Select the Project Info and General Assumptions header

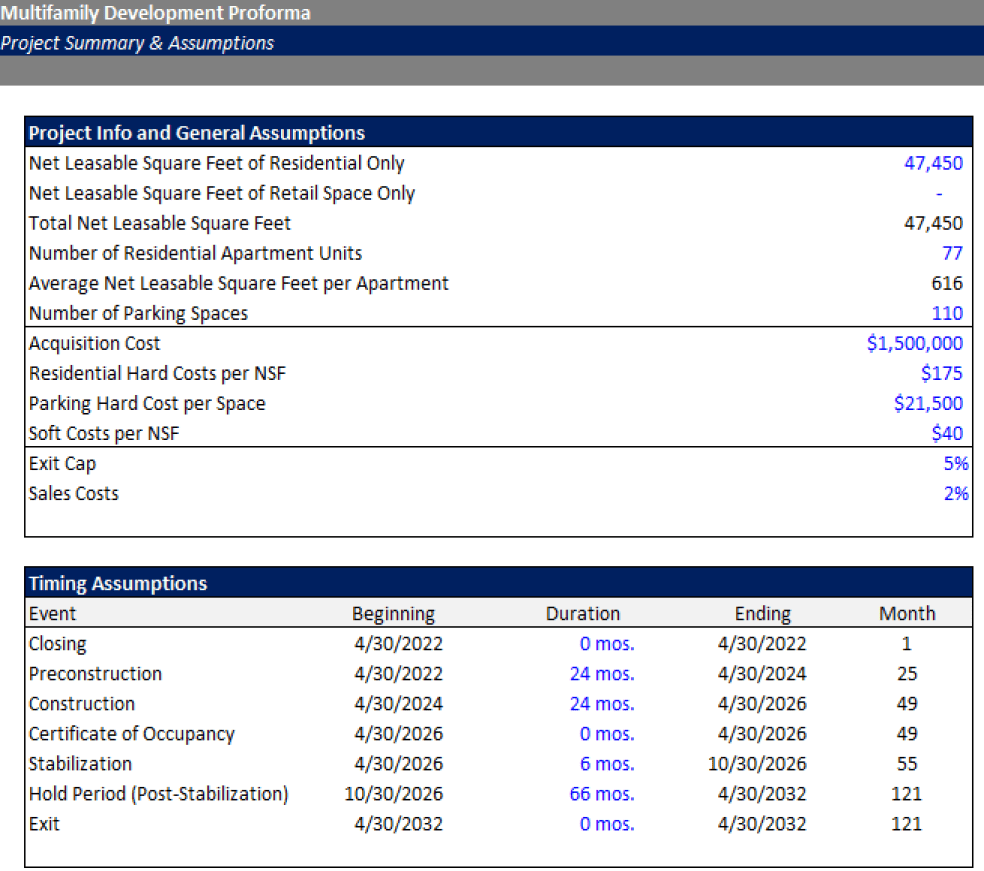[x=197, y=133]
